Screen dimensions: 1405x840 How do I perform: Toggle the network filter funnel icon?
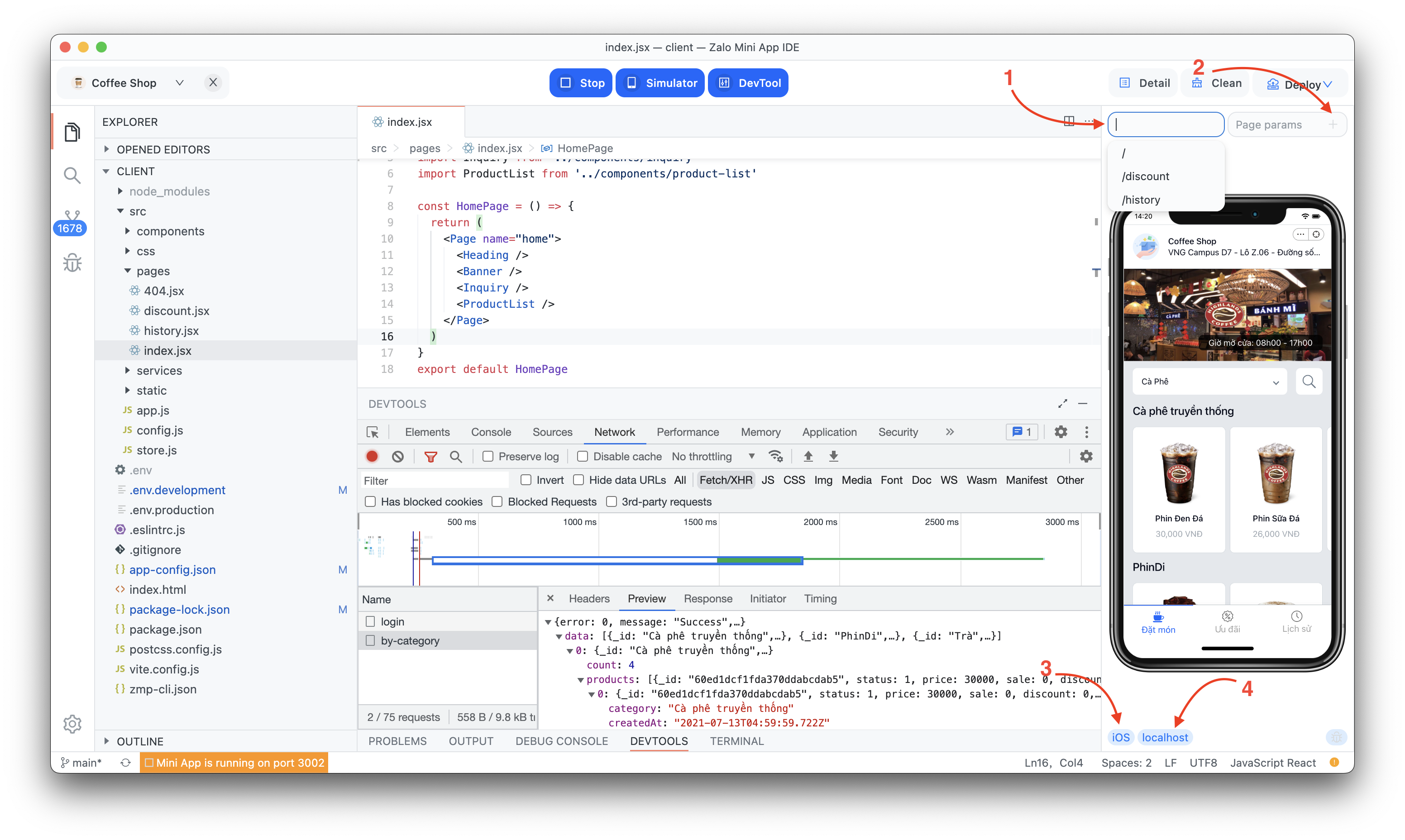(431, 456)
